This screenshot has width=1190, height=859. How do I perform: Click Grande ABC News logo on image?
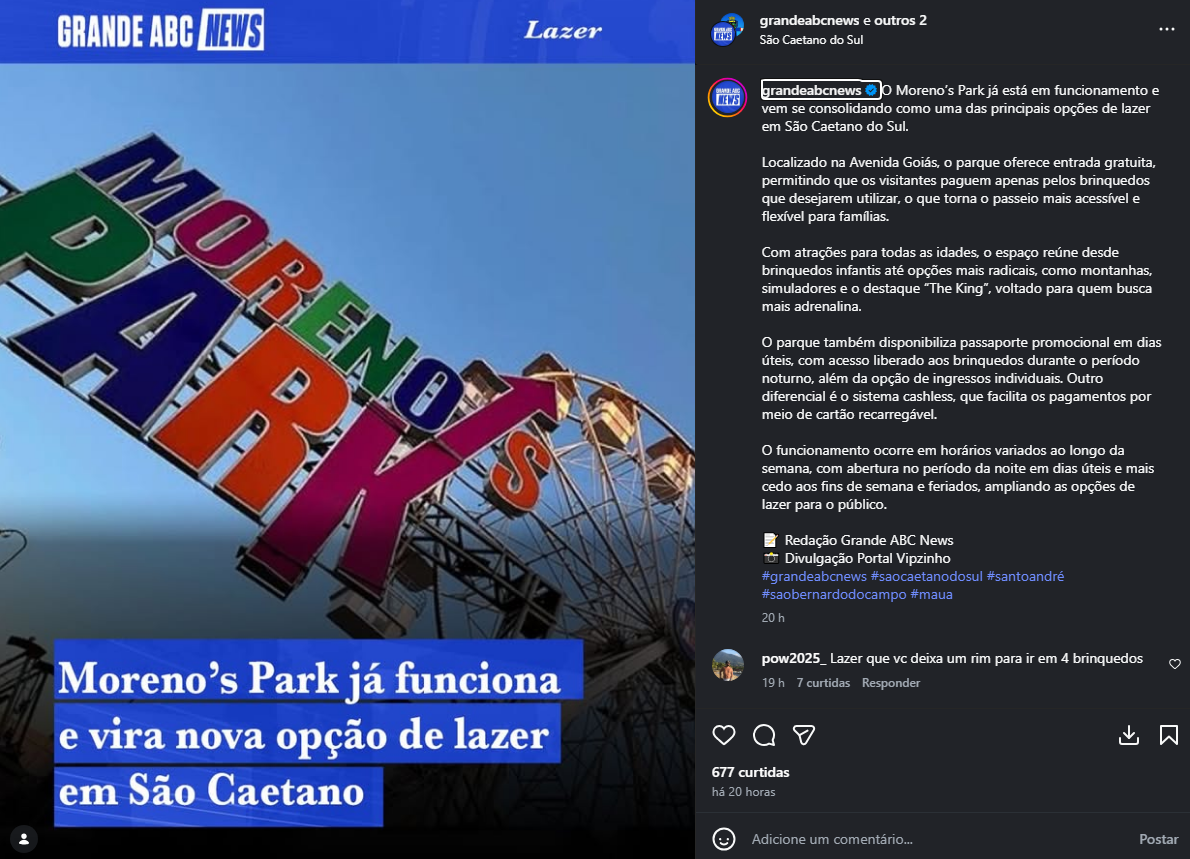pyautogui.click(x=161, y=30)
